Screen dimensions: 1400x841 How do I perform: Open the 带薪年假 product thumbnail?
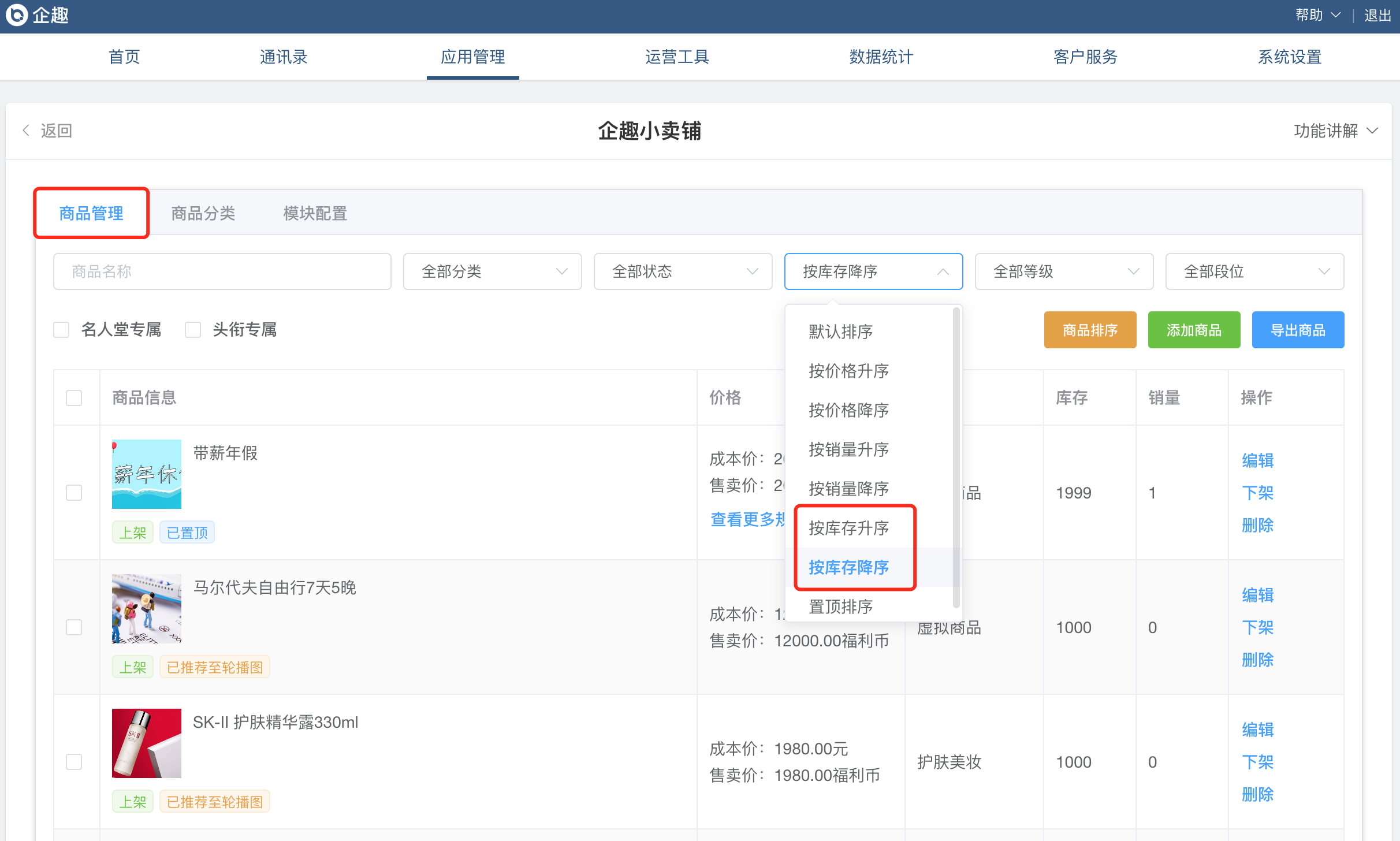(146, 474)
